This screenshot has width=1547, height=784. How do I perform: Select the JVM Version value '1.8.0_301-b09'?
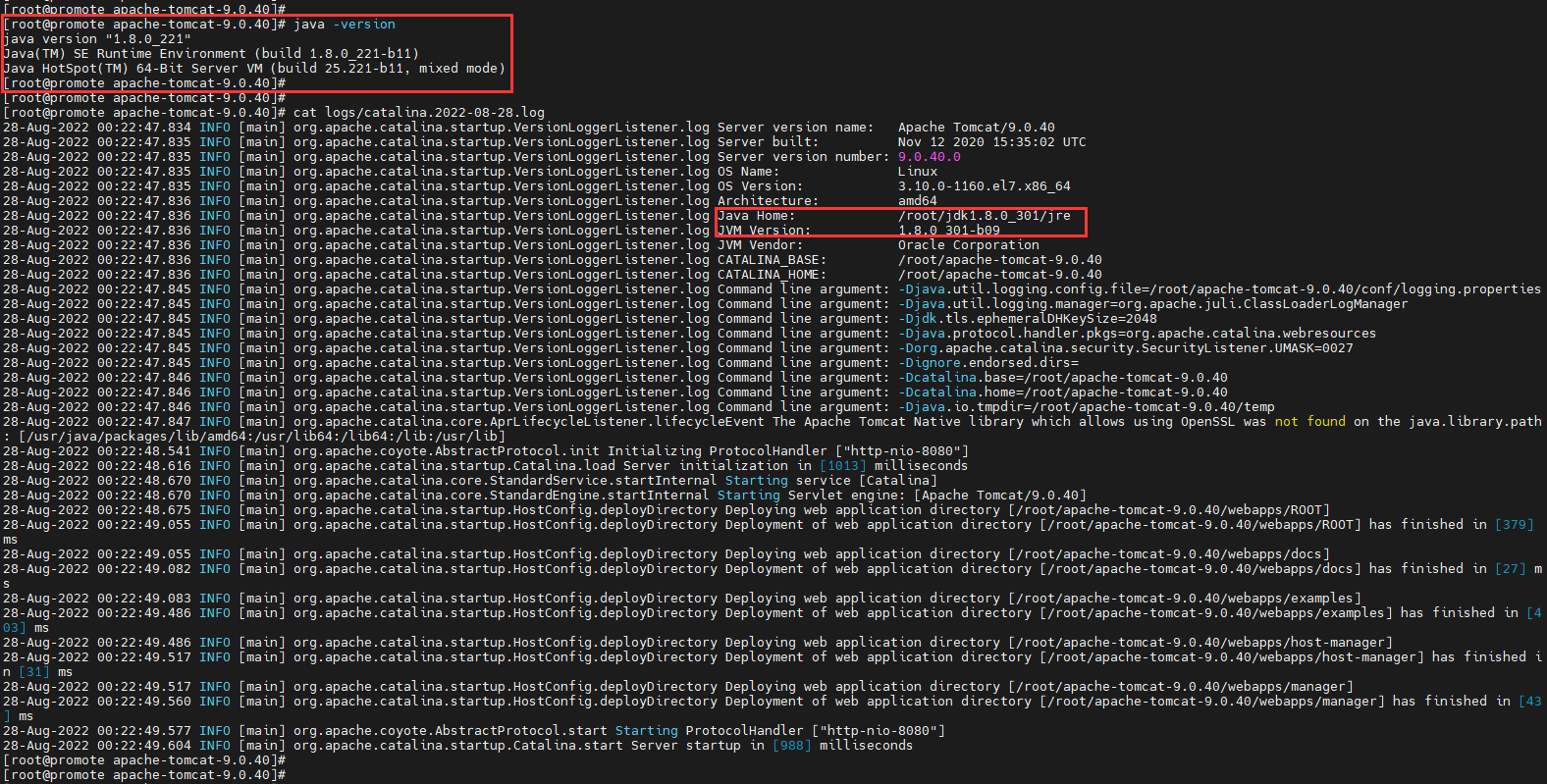click(x=949, y=231)
